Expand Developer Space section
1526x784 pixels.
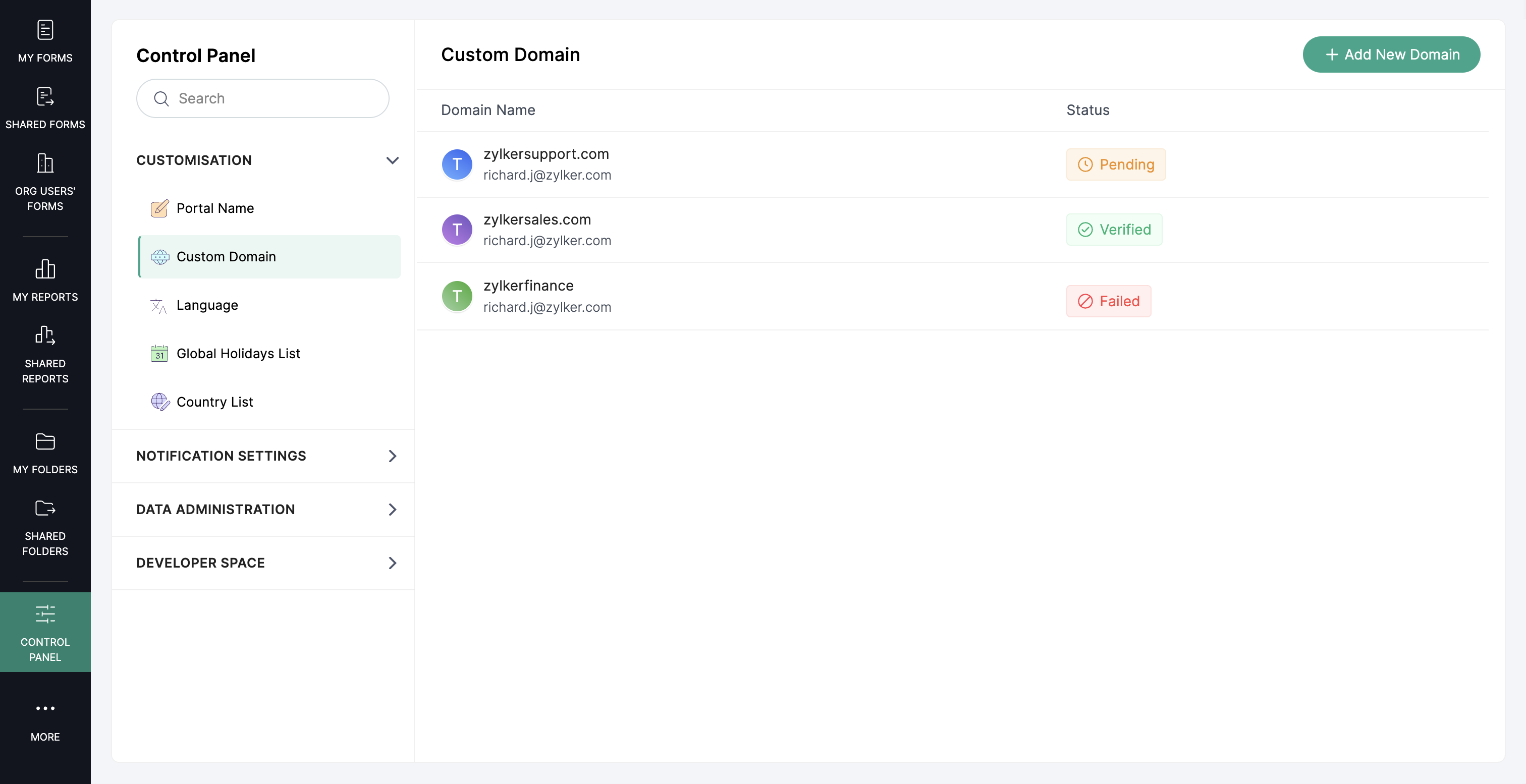(x=263, y=563)
